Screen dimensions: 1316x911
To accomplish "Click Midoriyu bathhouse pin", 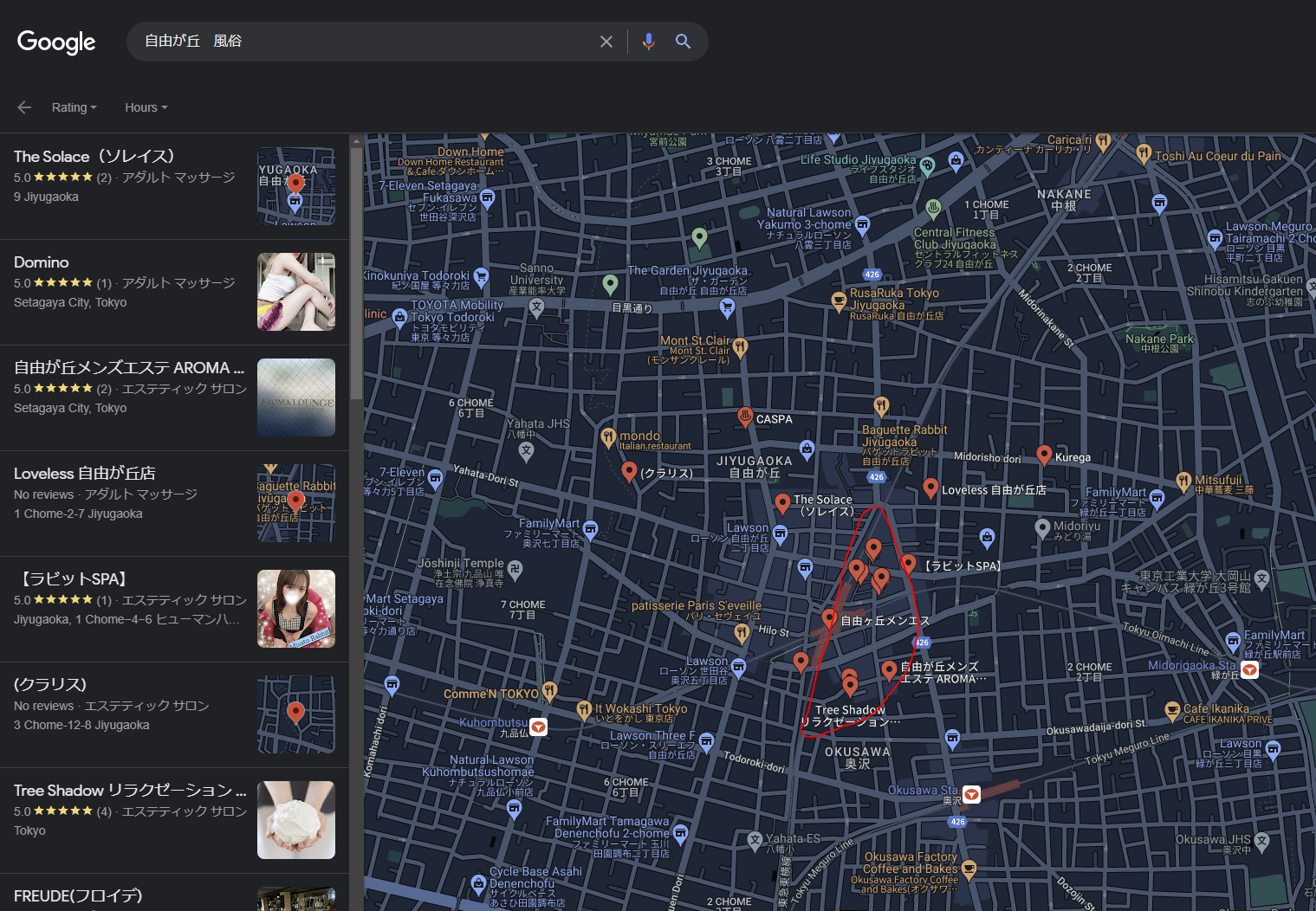I will click(1042, 527).
